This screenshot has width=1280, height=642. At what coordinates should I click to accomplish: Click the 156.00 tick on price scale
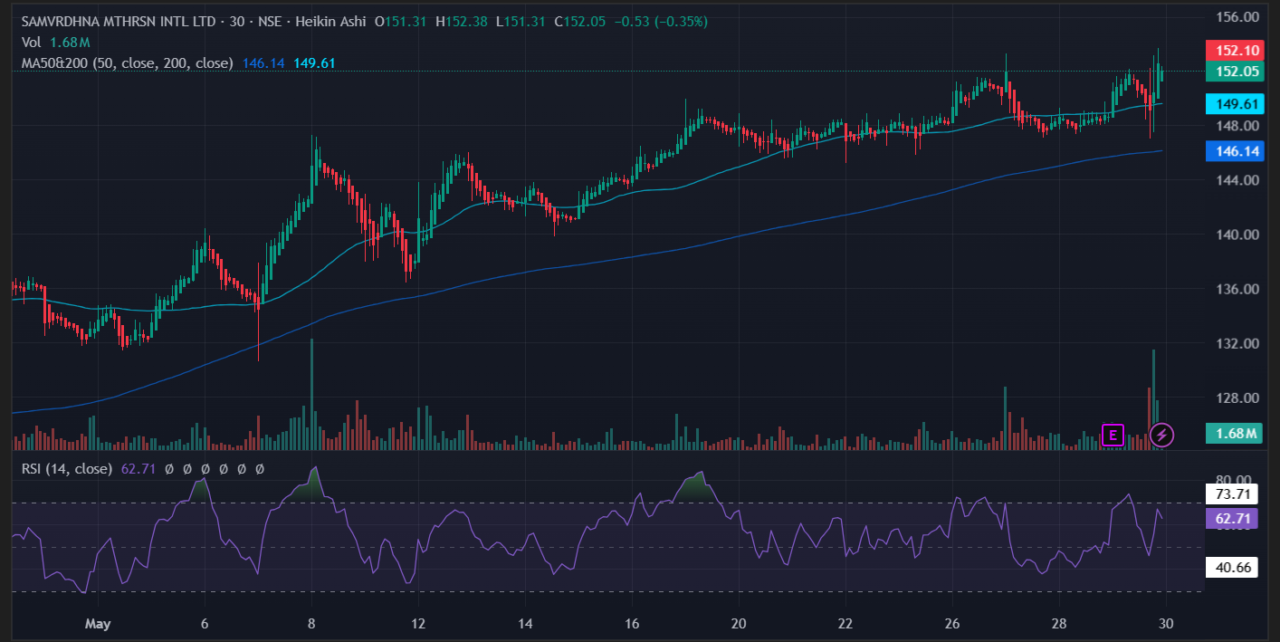[1236, 17]
